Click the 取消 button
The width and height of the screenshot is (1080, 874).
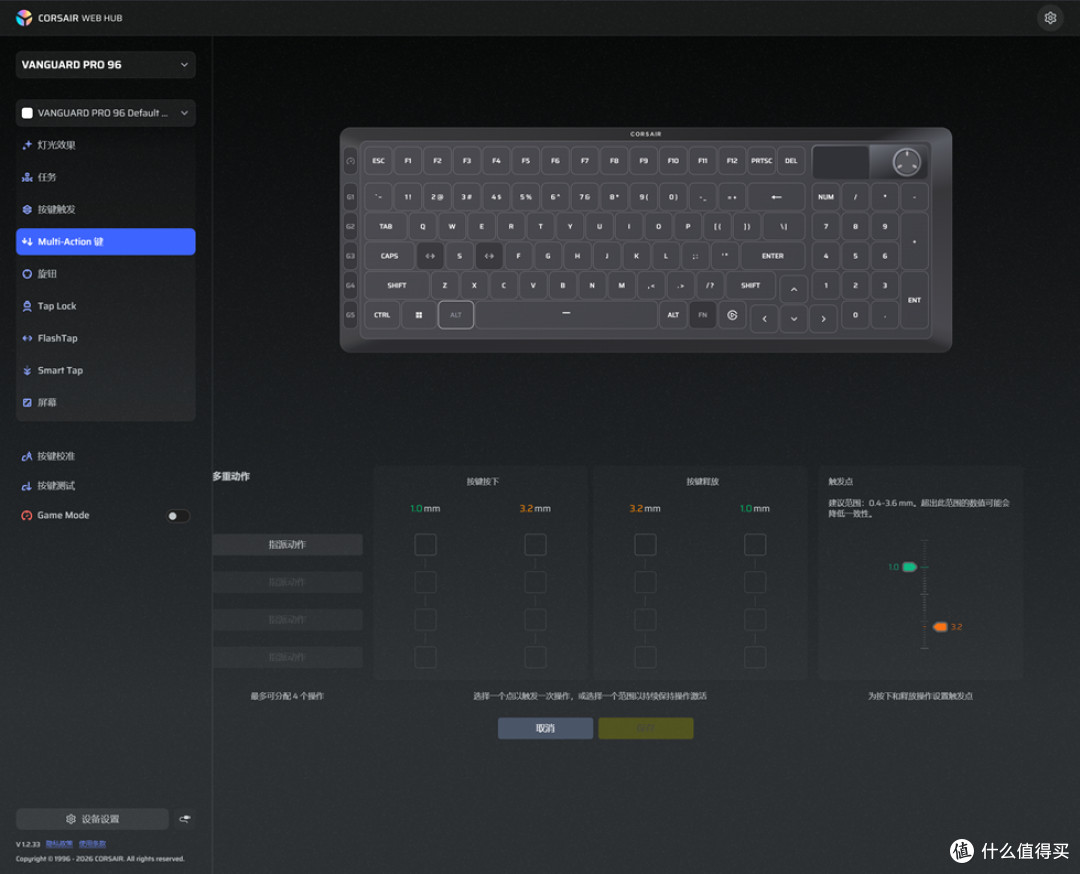(x=546, y=728)
